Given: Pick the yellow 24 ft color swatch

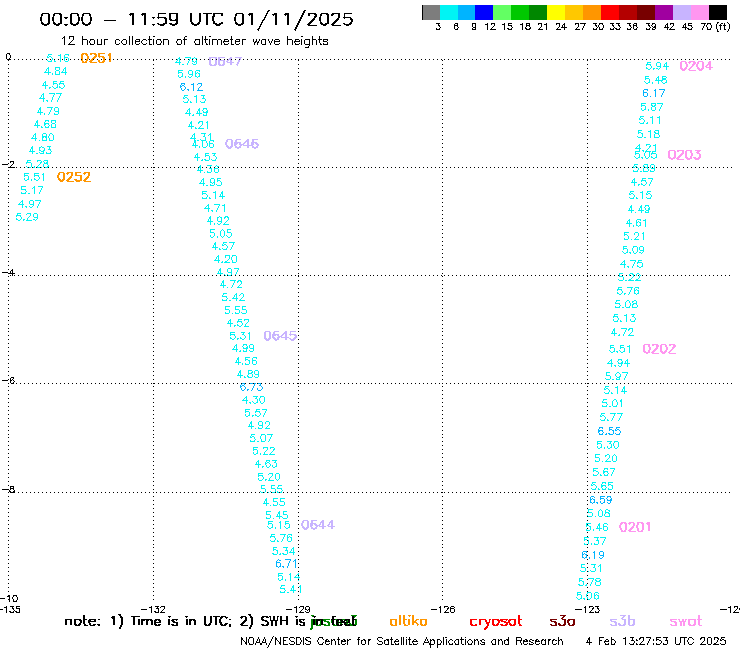Looking at the screenshot, I should coord(556,12).
